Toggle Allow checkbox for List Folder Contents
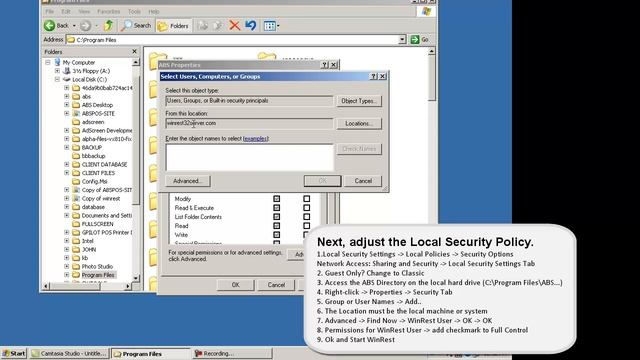Image resolution: width=640 pixels, height=360 pixels. (x=277, y=217)
